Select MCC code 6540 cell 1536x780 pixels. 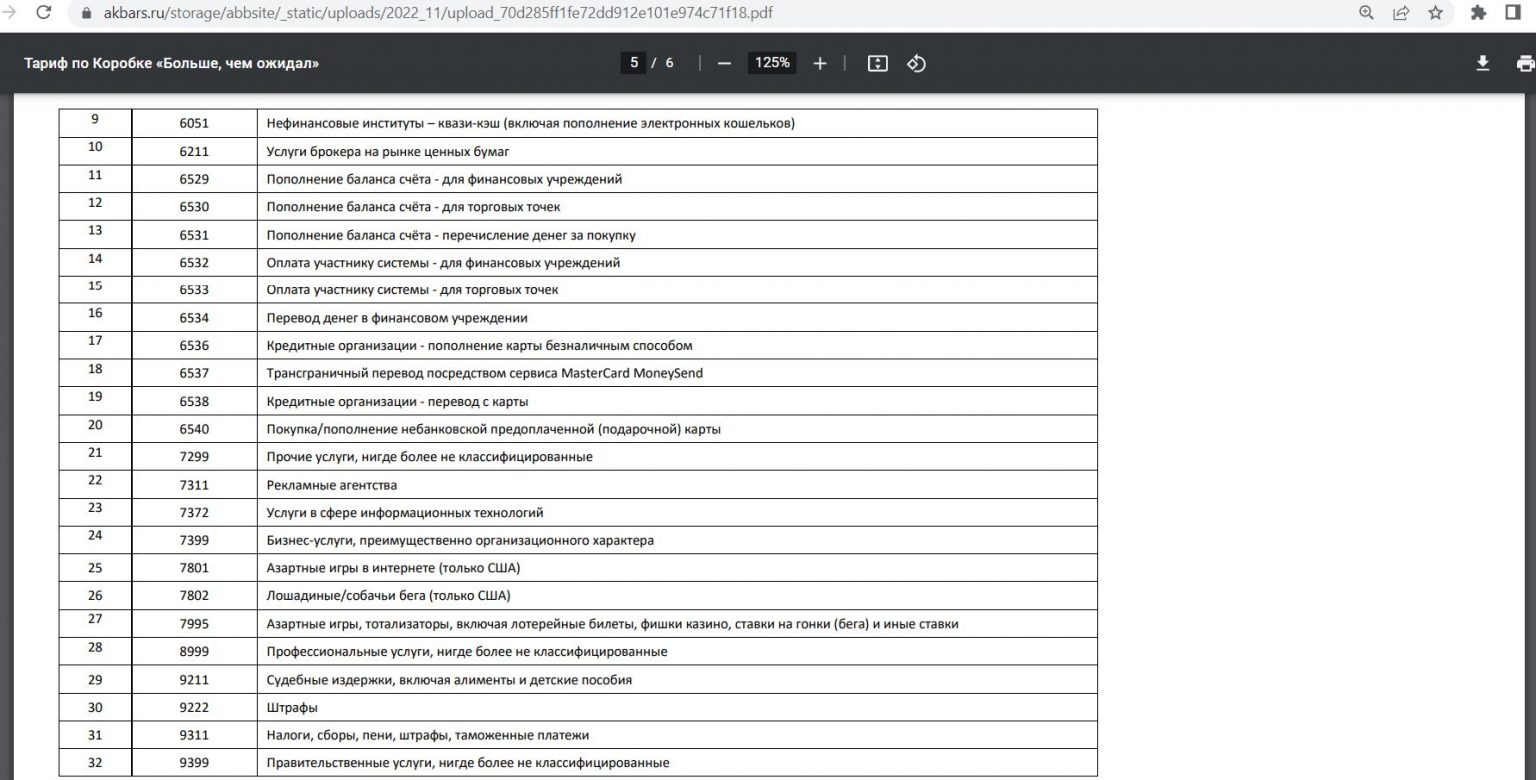pos(194,429)
